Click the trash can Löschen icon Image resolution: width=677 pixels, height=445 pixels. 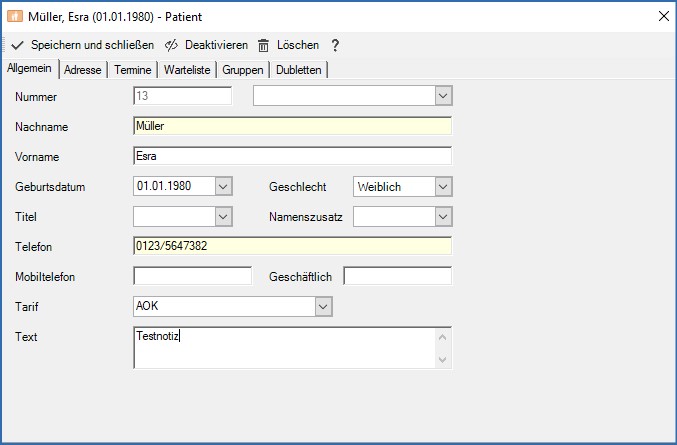pyautogui.click(x=263, y=45)
